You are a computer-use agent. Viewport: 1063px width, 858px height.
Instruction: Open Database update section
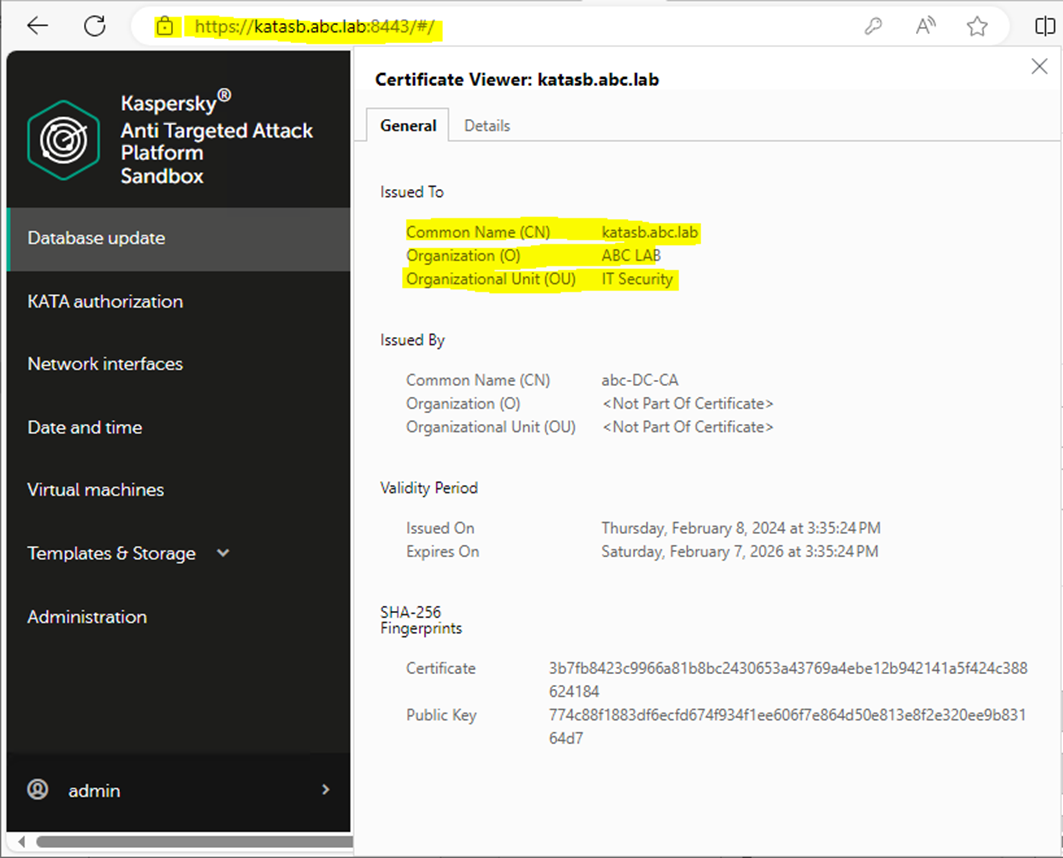point(96,238)
